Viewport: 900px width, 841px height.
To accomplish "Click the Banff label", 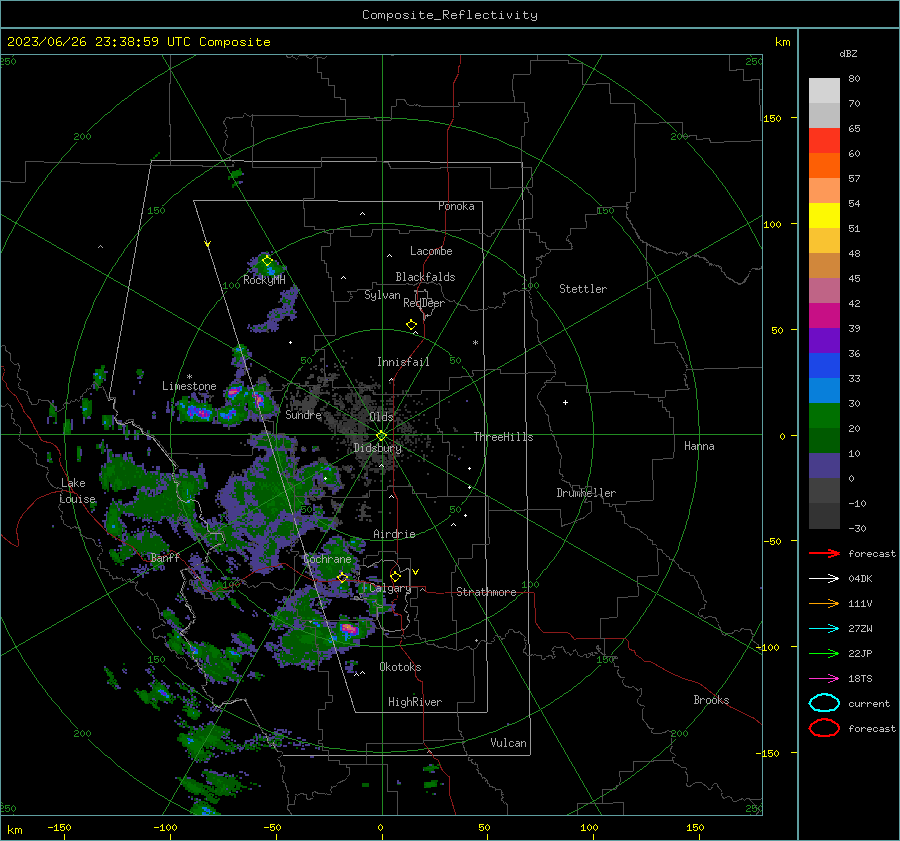I will pyautogui.click(x=165, y=557).
